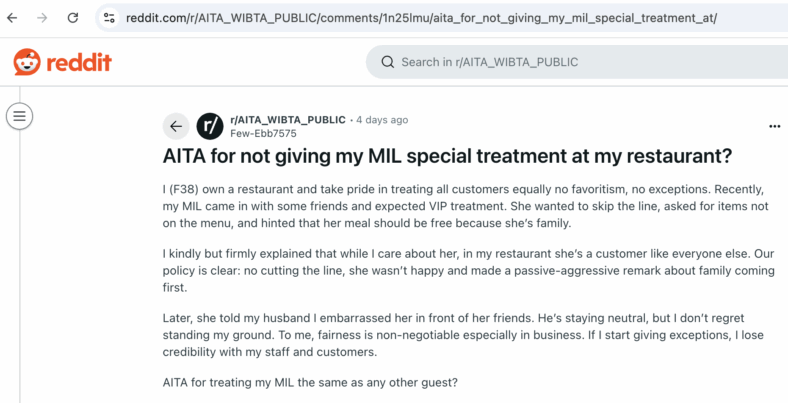Reload the page with refresh icon
This screenshot has height=403, width=788.
[x=73, y=18]
